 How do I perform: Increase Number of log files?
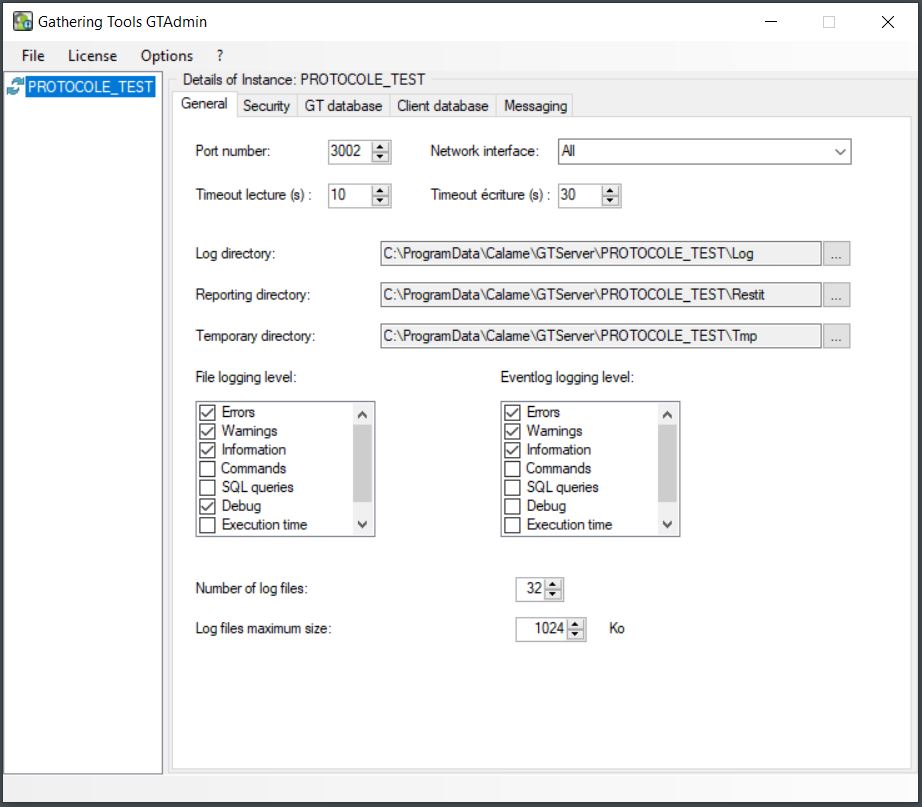553,584
